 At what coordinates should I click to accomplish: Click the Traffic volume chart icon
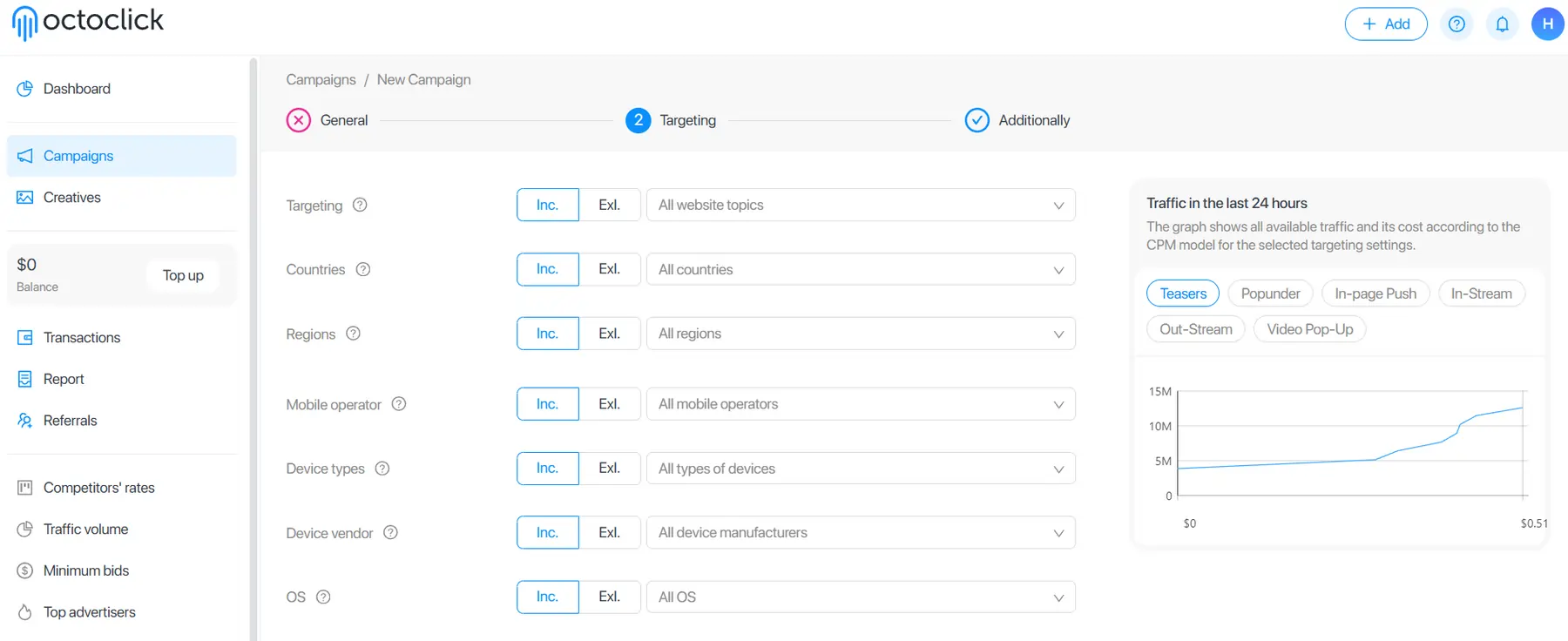coord(25,530)
